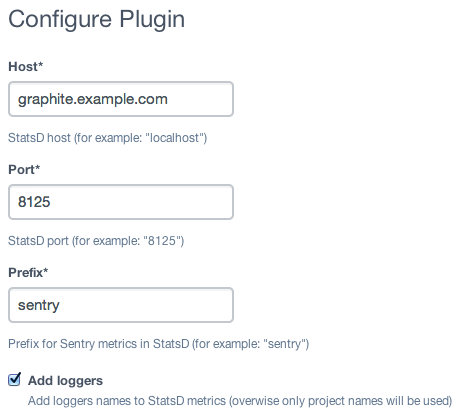Click the required asterisk beside Host
The height and width of the screenshot is (417, 459).
pyautogui.click(x=41, y=64)
